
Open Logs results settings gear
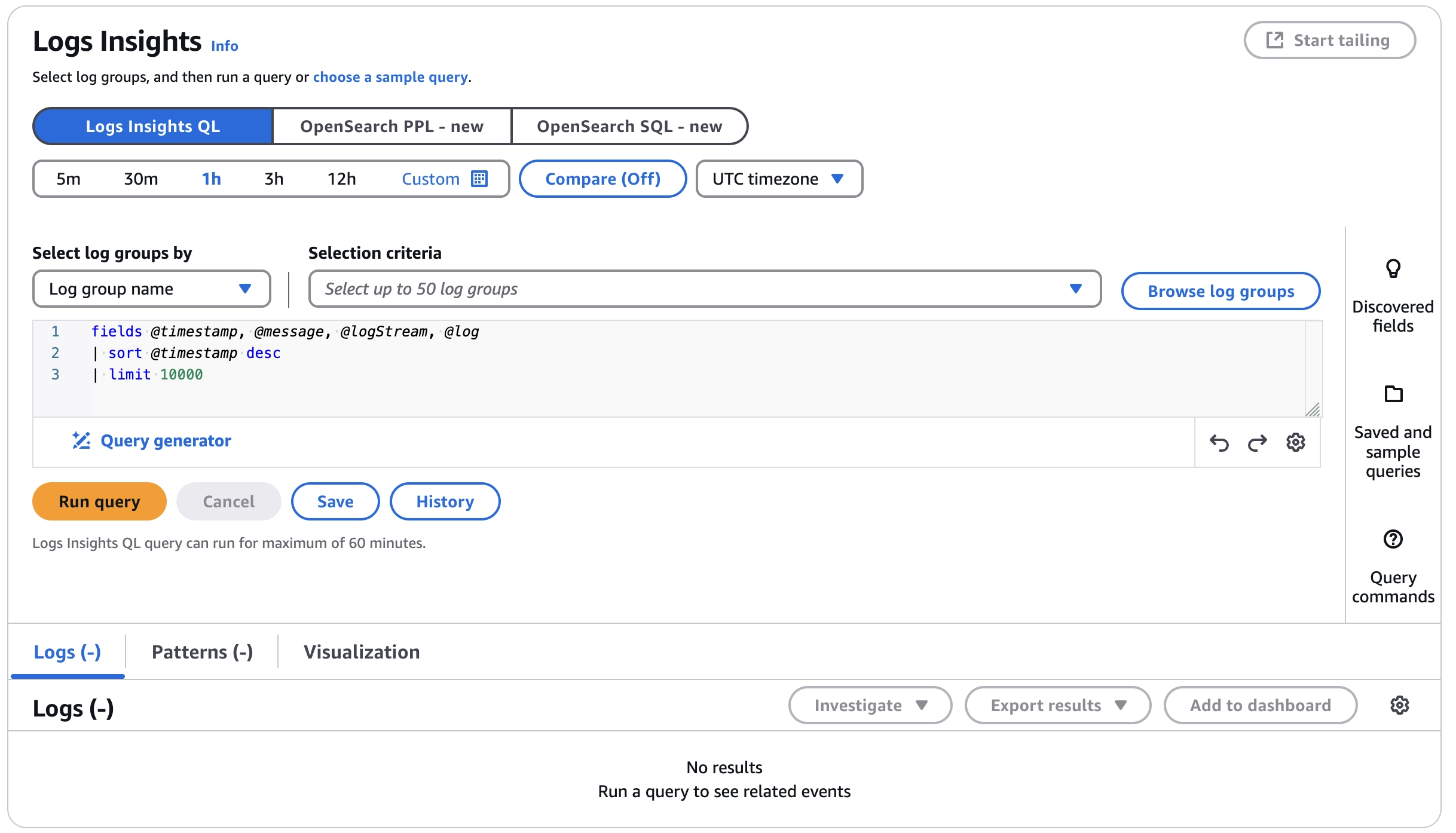pos(1399,705)
